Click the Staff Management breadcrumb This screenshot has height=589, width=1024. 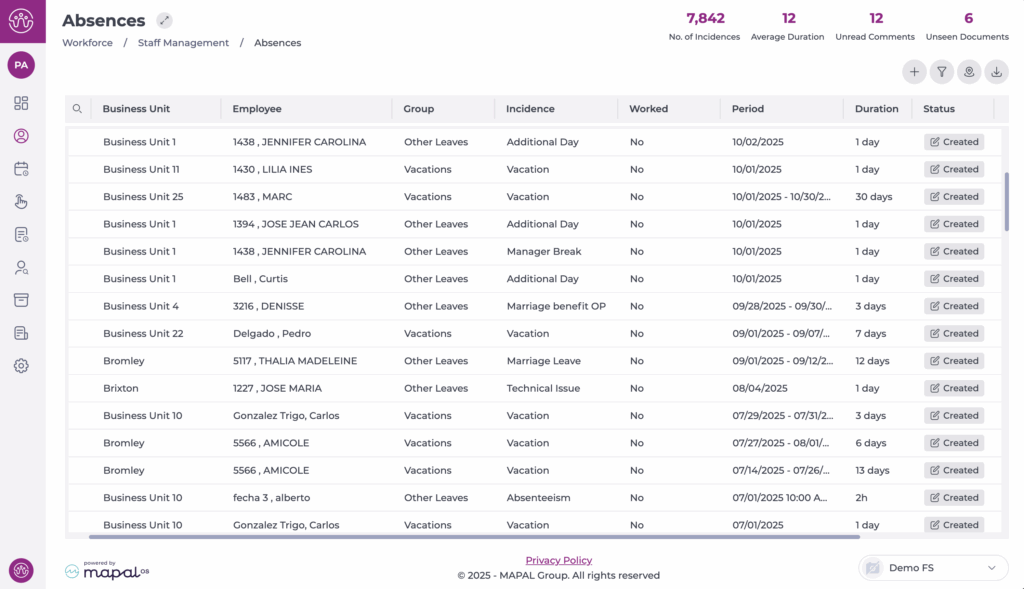pyautogui.click(x=190, y=43)
